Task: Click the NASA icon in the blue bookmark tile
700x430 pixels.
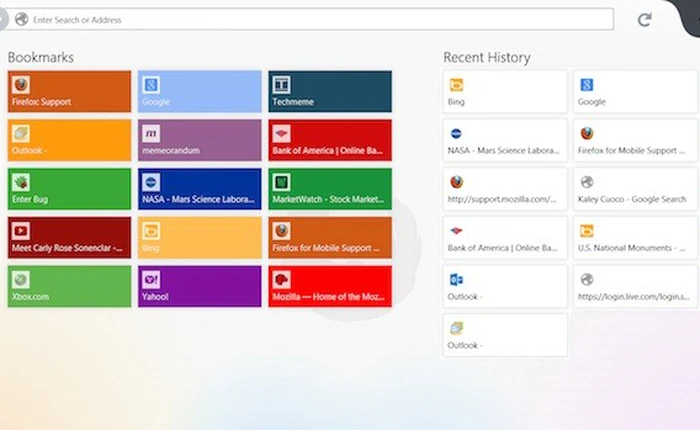Action: tap(151, 182)
